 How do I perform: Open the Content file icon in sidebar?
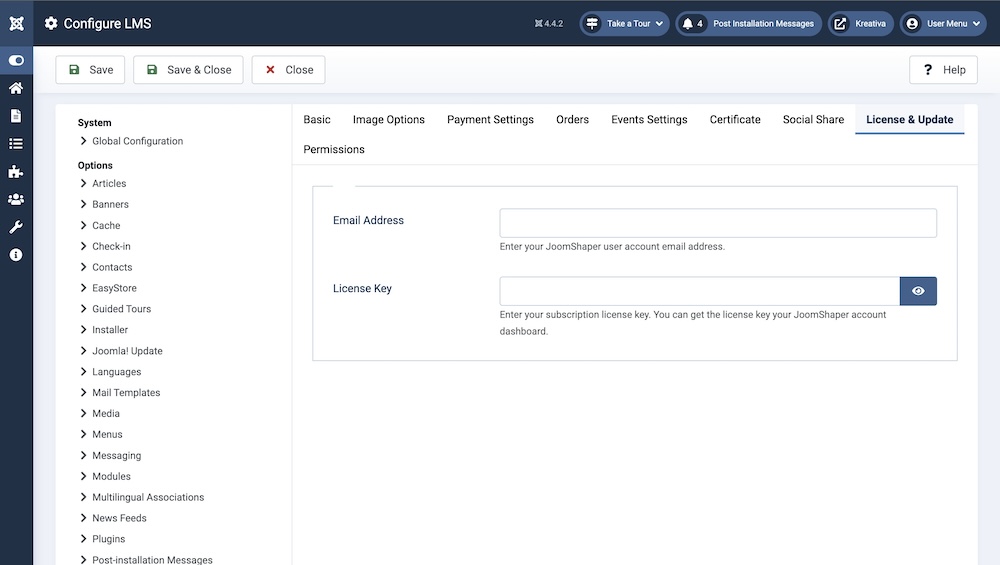[x=16, y=116]
